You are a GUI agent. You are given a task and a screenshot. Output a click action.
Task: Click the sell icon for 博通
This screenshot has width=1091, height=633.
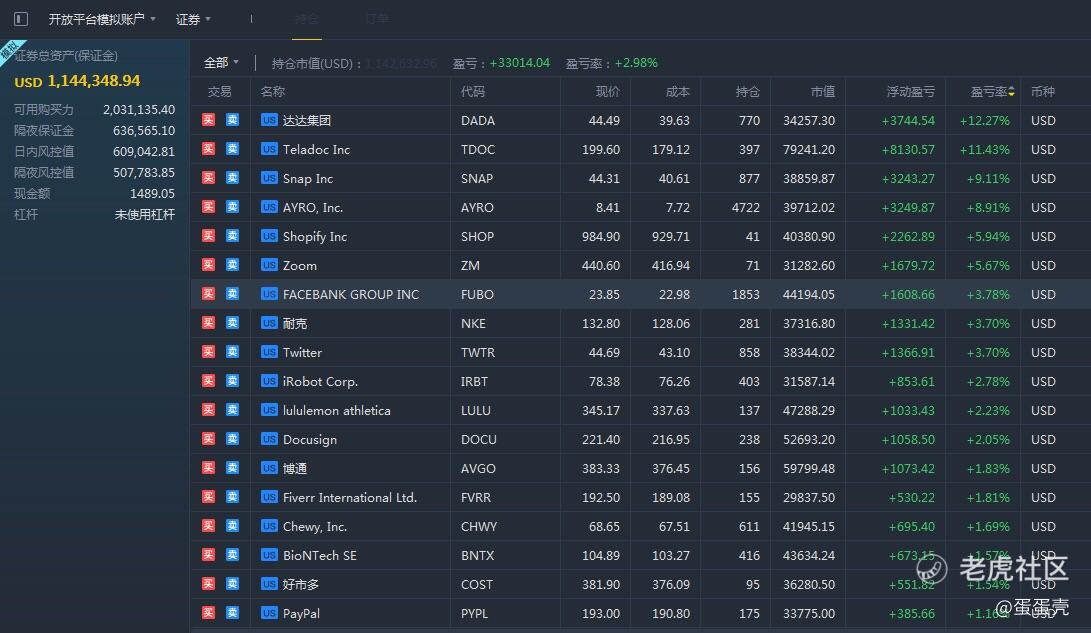point(232,467)
